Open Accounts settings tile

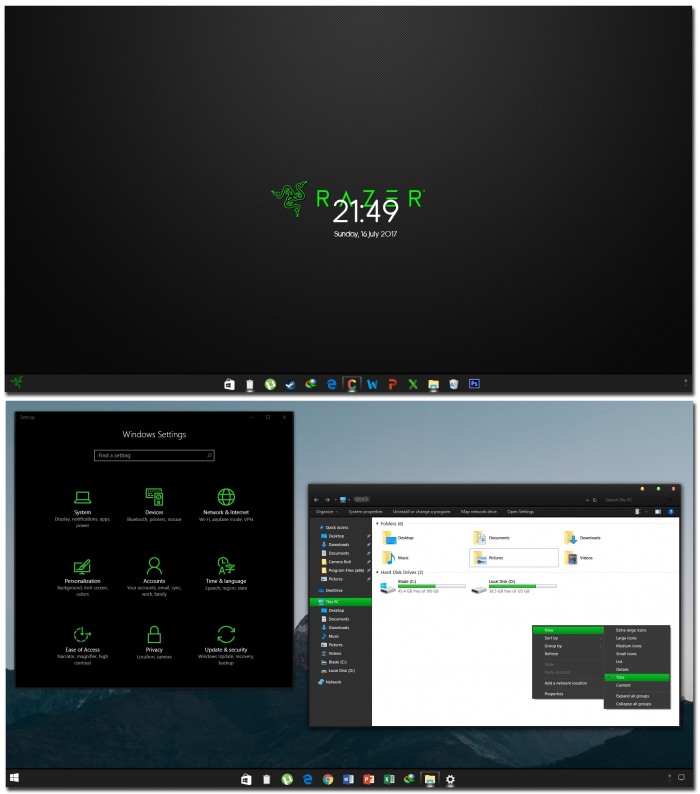[154, 576]
